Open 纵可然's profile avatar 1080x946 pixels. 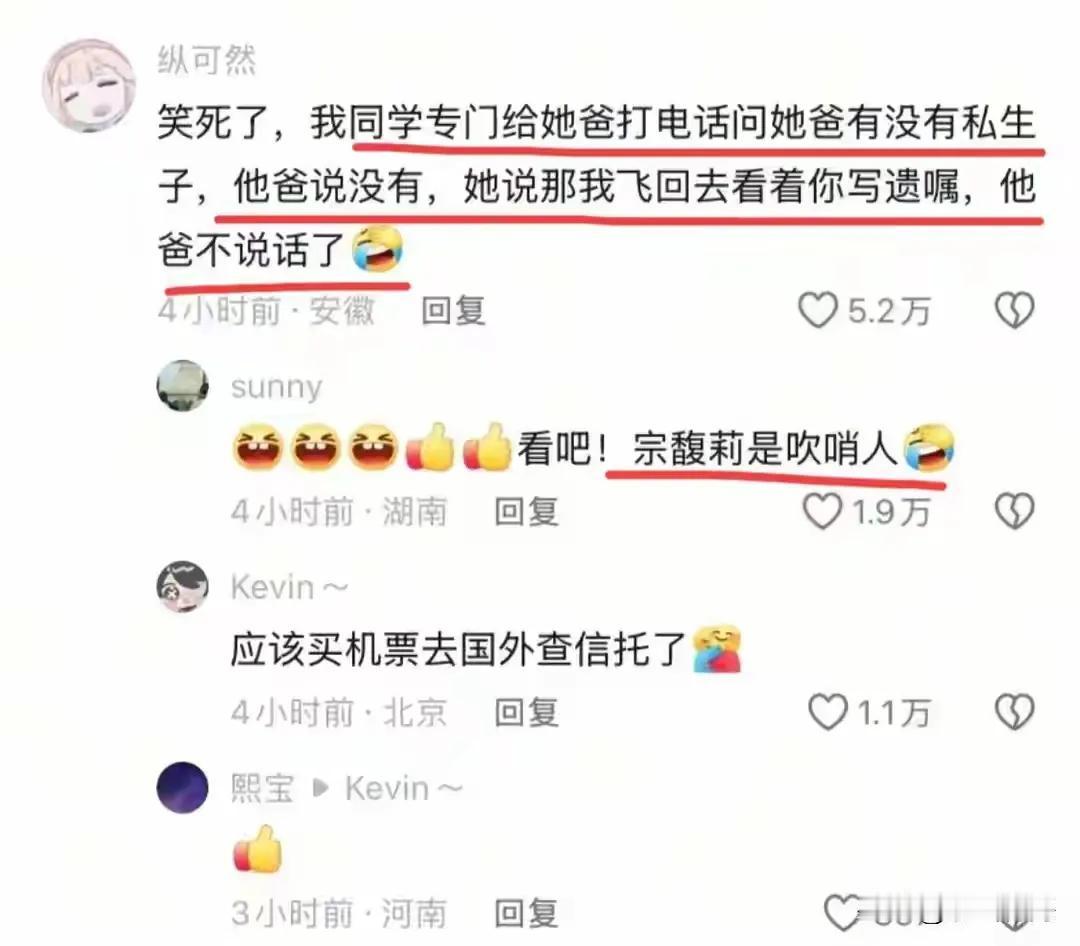pos(89,85)
